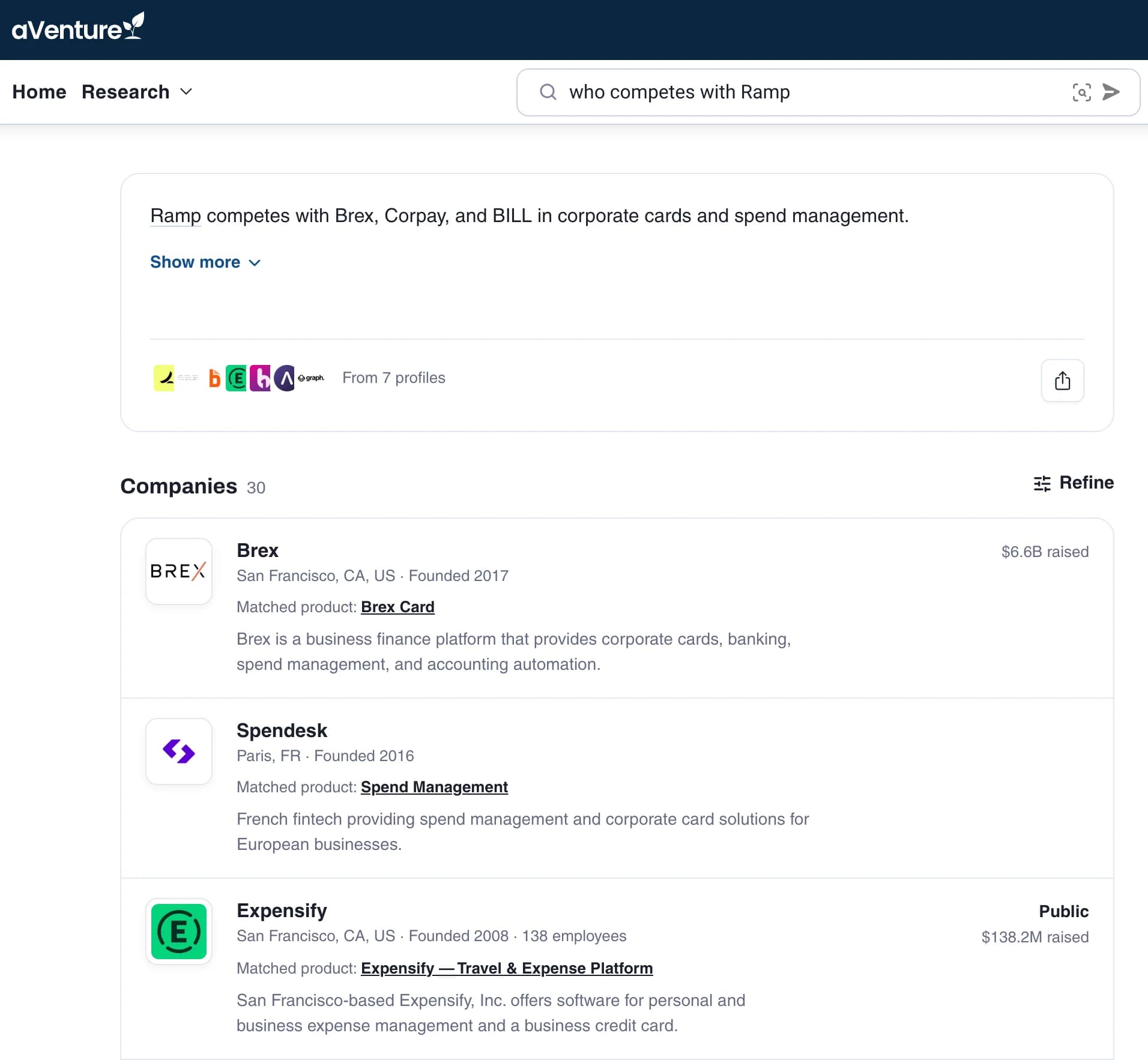
Task: Open the Expensify company title
Action: tap(282, 911)
